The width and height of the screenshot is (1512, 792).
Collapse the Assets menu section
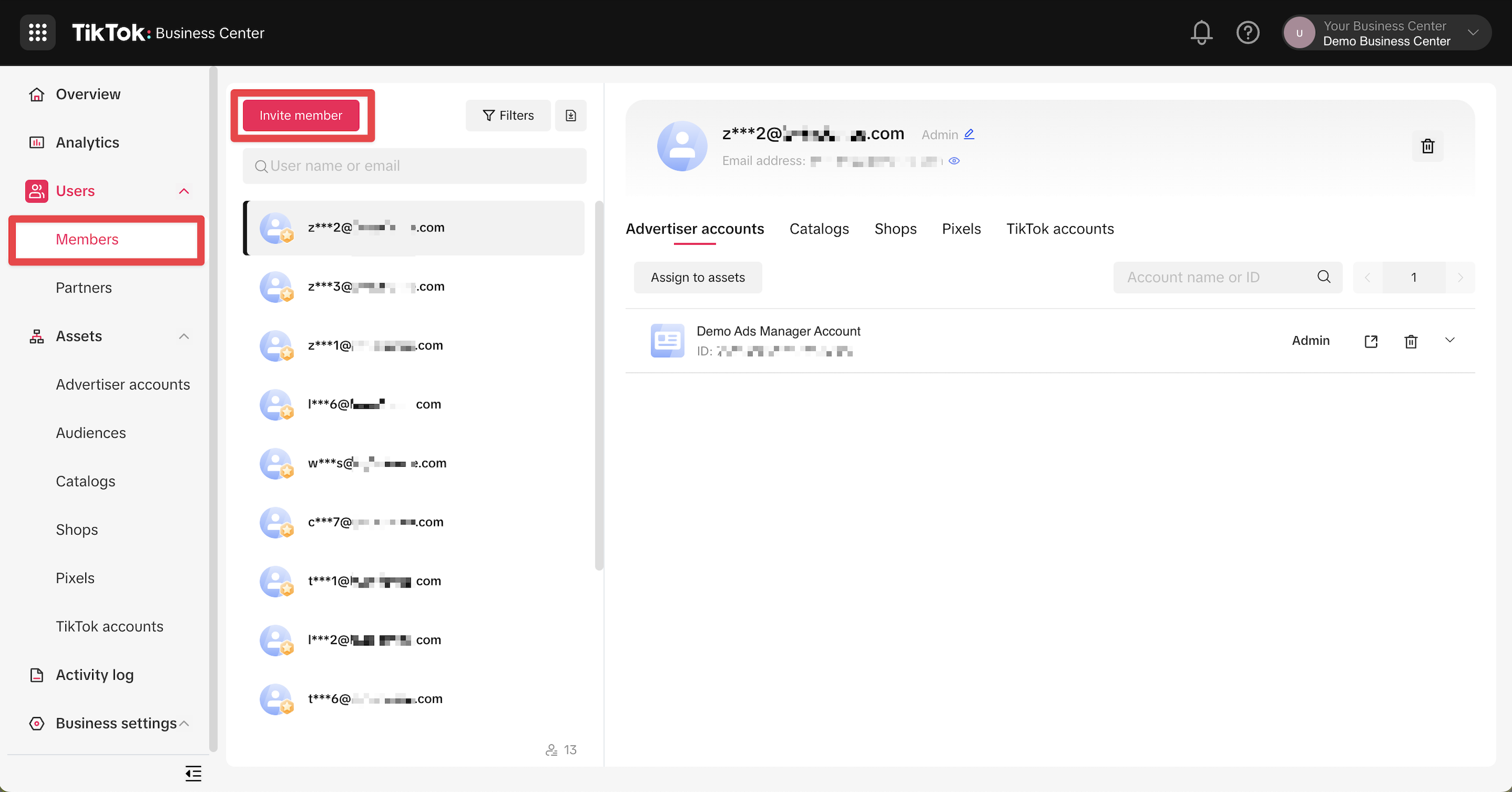click(184, 336)
